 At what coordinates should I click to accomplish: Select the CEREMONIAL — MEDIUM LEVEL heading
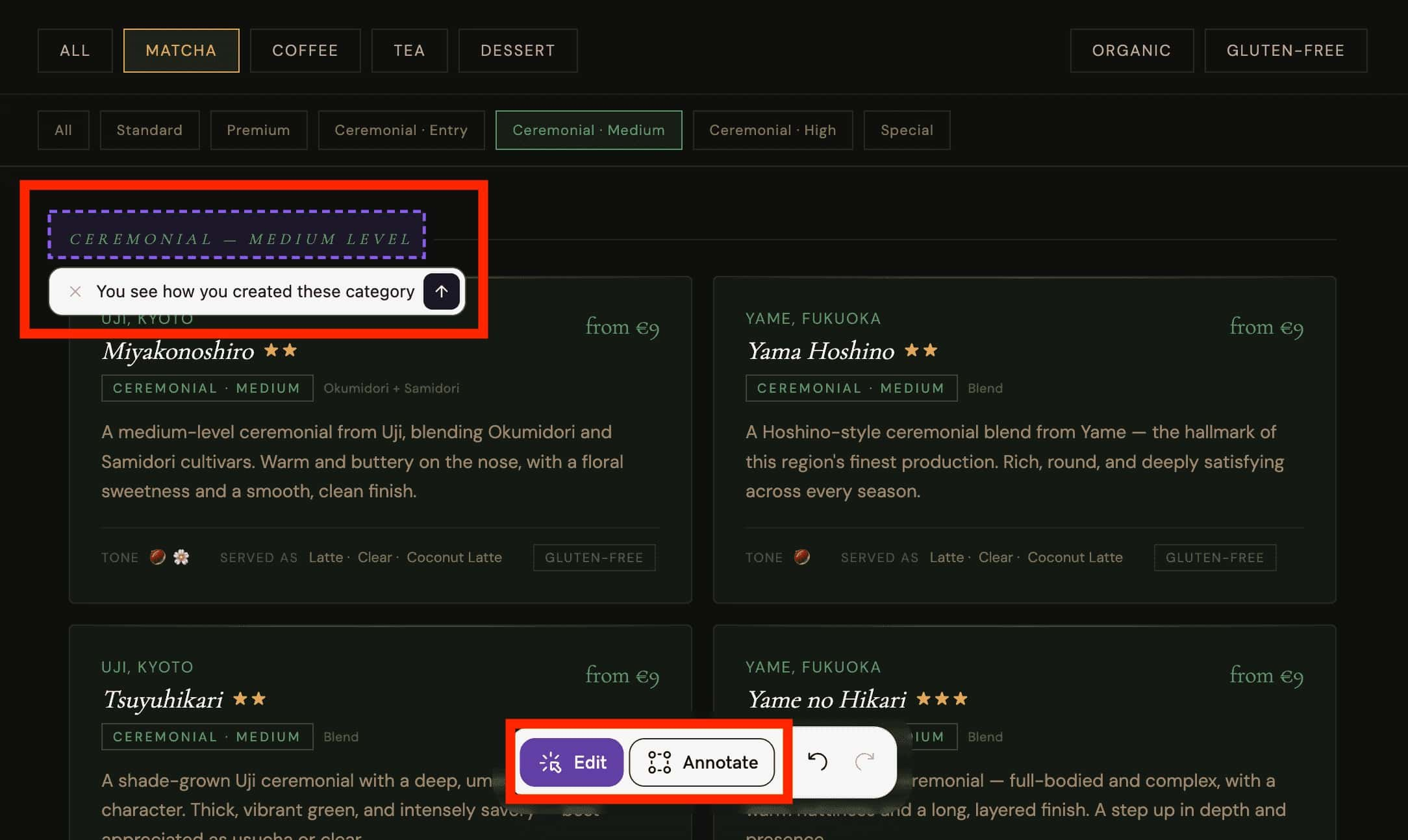coord(240,239)
